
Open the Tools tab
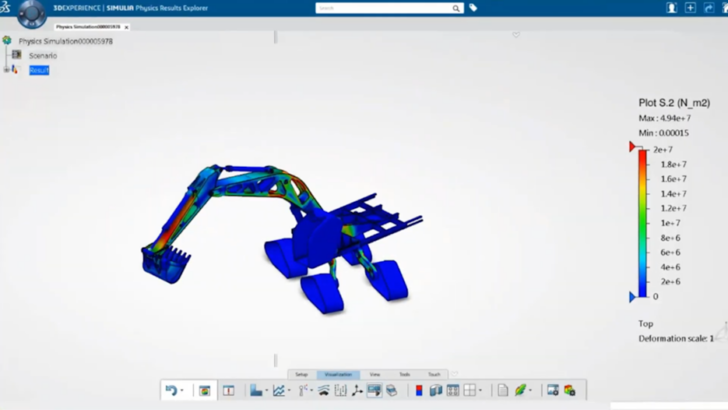pos(405,374)
